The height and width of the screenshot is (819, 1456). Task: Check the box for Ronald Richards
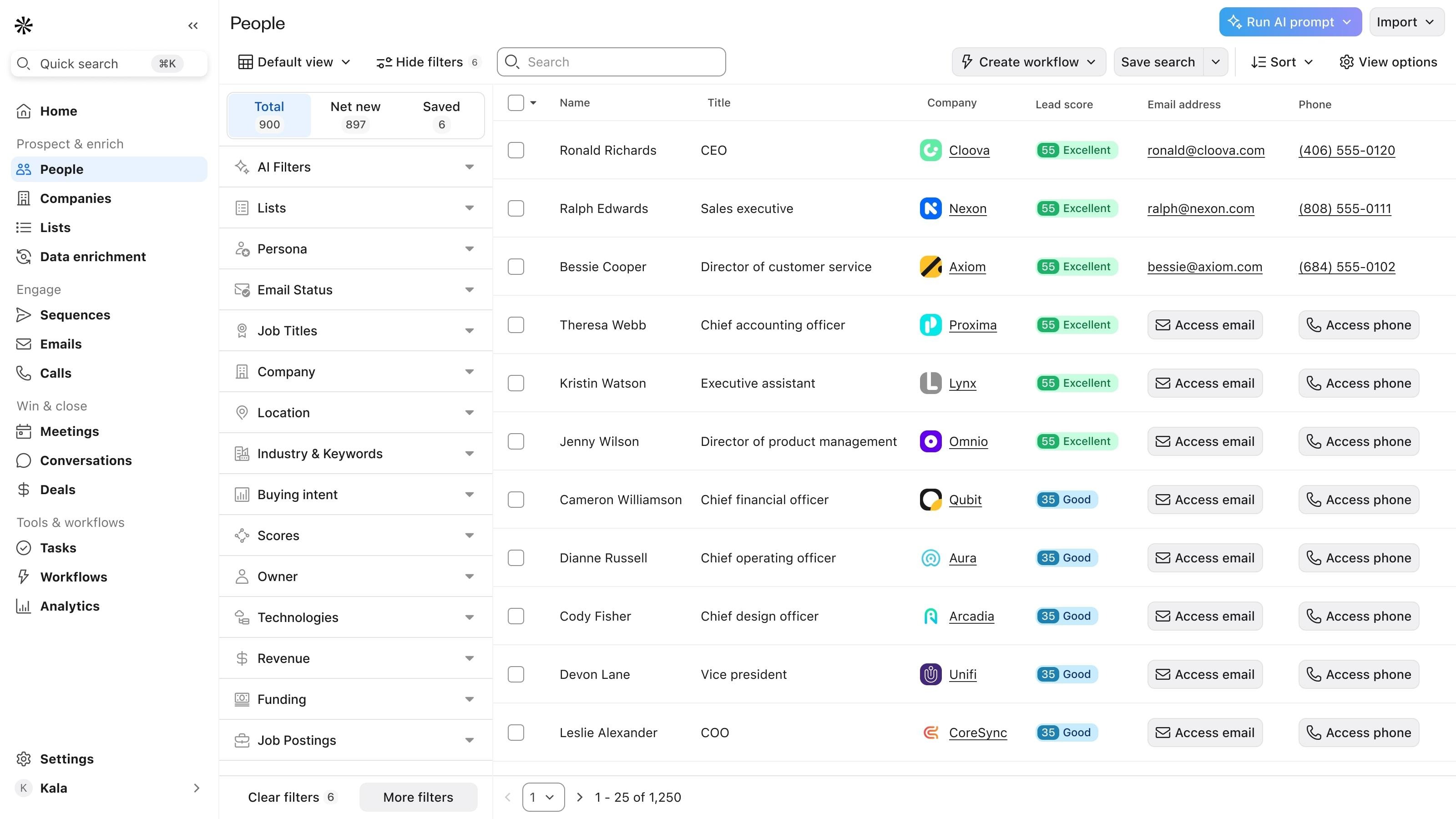[x=516, y=150]
